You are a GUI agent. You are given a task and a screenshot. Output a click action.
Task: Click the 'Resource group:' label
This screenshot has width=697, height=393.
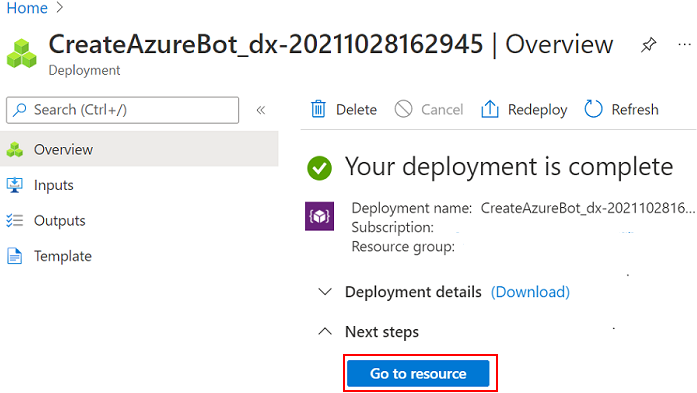[403, 246]
